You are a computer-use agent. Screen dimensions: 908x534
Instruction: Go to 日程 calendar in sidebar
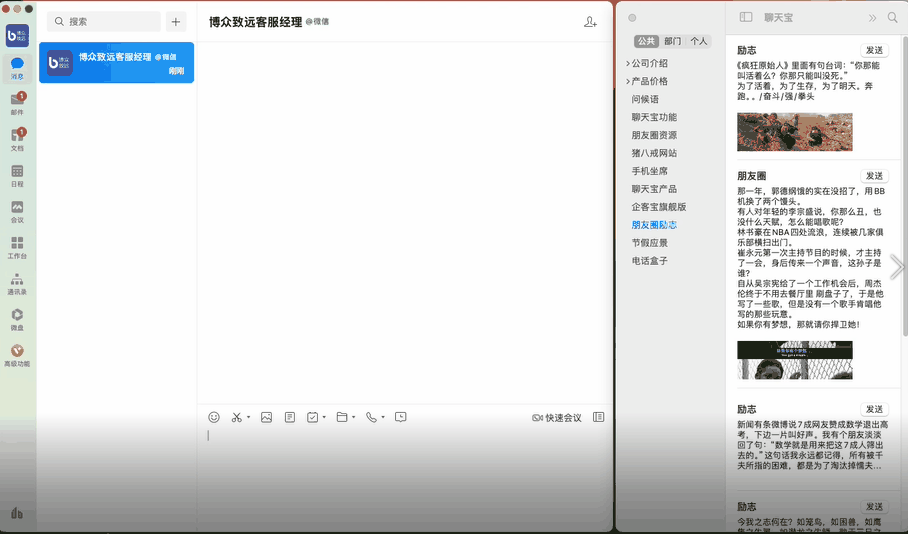click(x=17, y=174)
